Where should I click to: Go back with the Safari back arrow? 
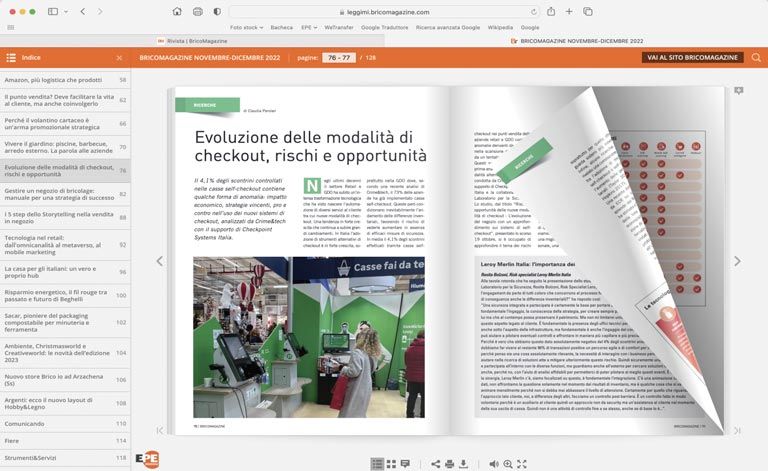[x=83, y=11]
